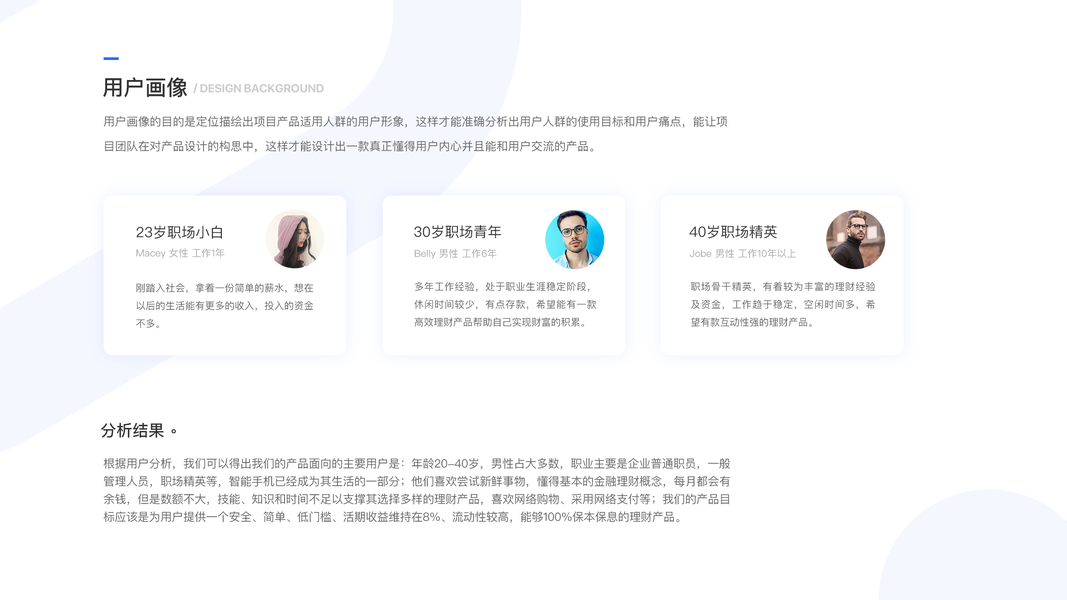The width and height of the screenshot is (1067, 600).
Task: Click the description starting 多年工作经验
Action: 505,304
